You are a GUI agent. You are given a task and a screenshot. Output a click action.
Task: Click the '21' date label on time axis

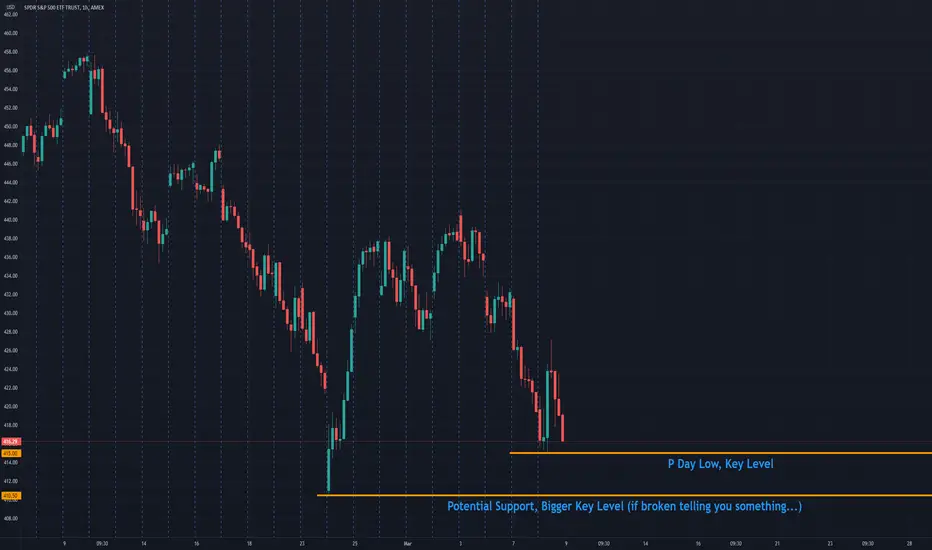tap(777, 543)
